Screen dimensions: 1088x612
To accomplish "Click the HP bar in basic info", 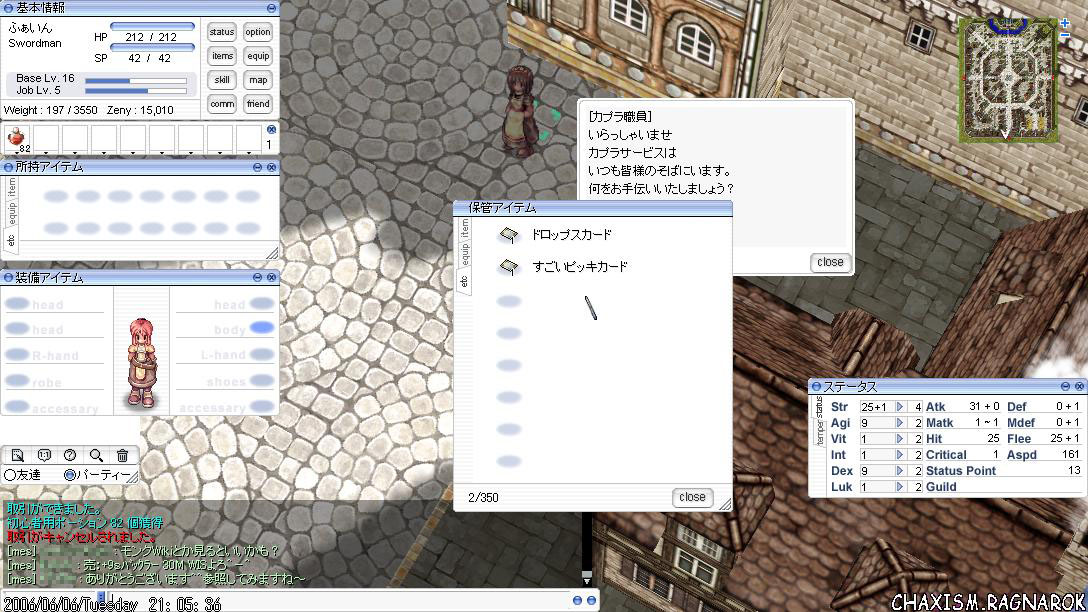I will click(x=152, y=27).
